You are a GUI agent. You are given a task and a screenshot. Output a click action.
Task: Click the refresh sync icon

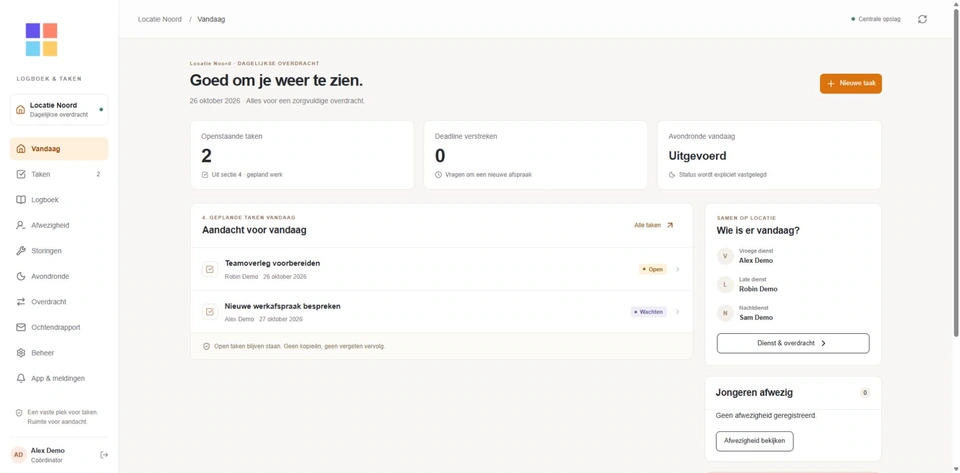(922, 19)
